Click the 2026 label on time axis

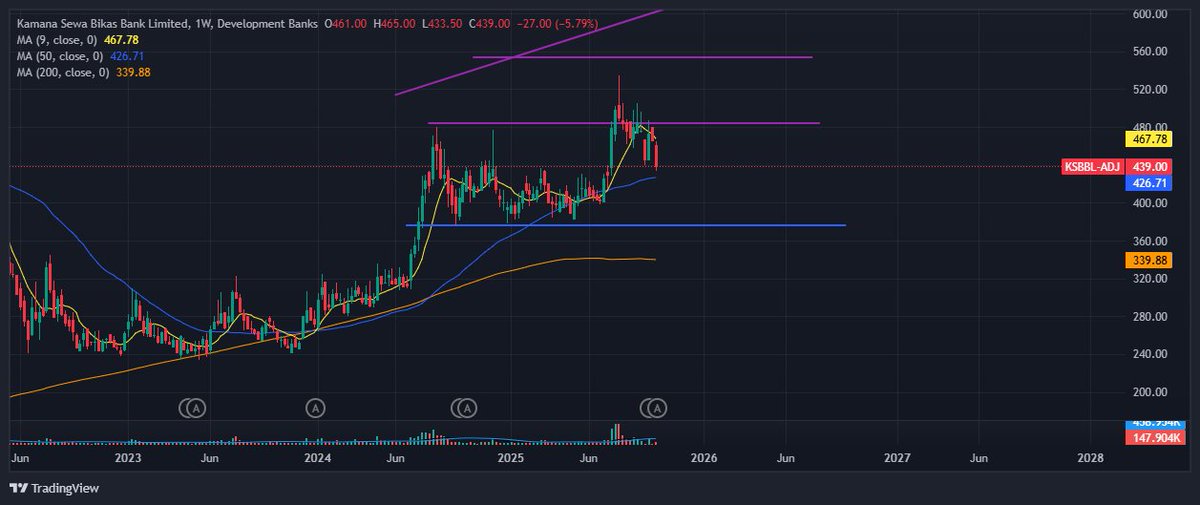(704, 458)
